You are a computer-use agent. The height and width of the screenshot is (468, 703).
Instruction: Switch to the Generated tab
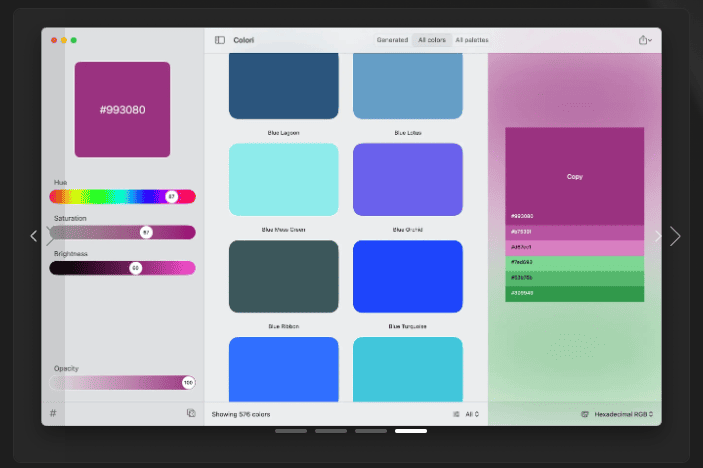pyautogui.click(x=392, y=40)
